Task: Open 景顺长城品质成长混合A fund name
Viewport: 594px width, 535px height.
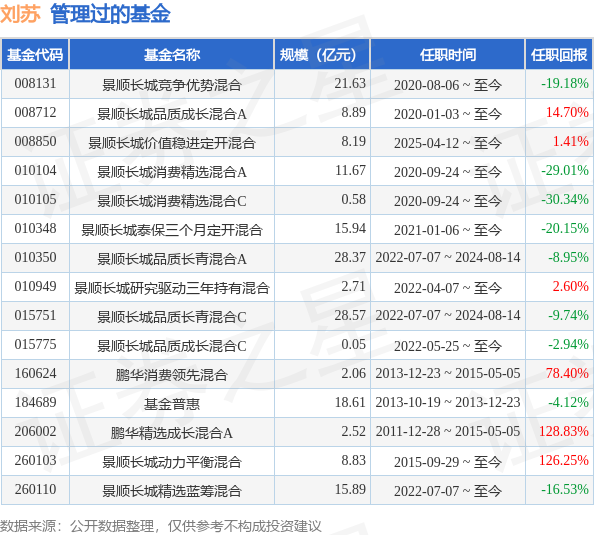Action: (x=172, y=114)
